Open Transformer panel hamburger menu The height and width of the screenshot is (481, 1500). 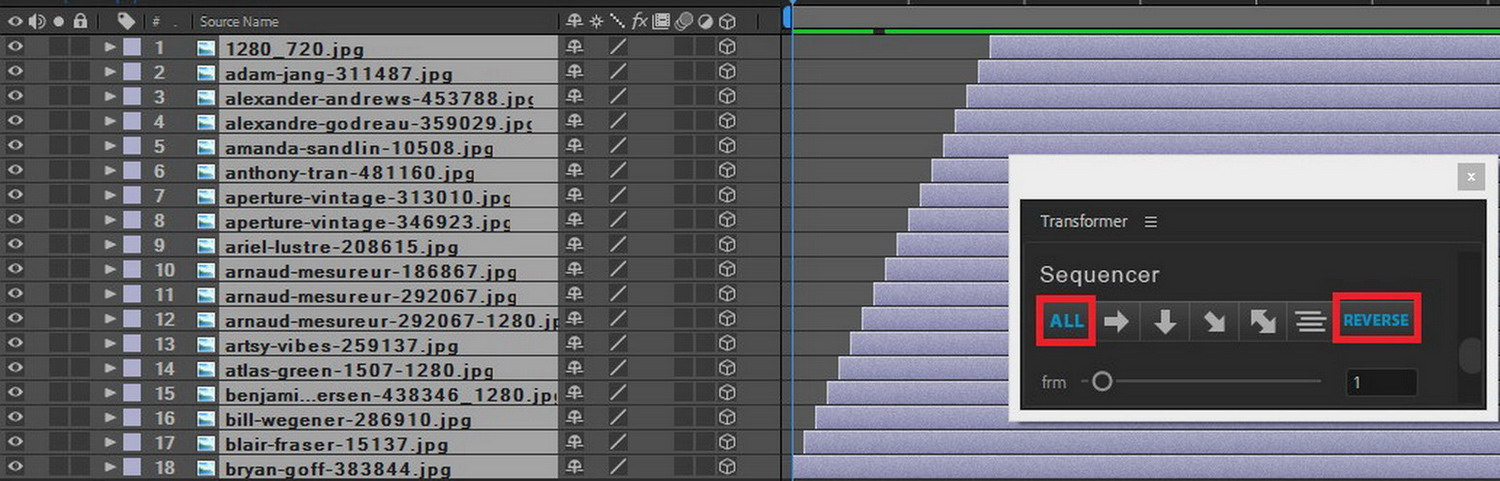tap(1151, 222)
